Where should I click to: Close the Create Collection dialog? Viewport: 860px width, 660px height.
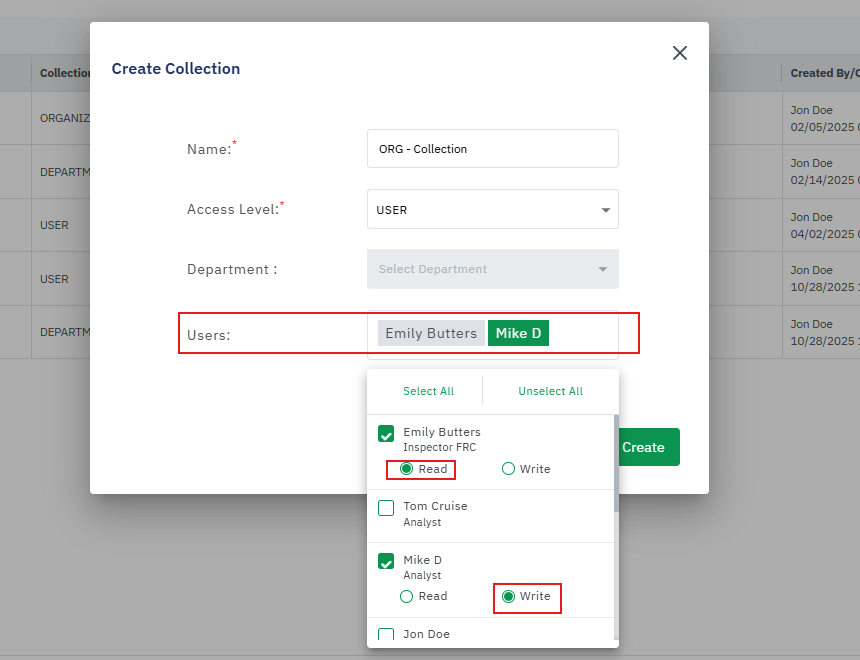click(680, 53)
